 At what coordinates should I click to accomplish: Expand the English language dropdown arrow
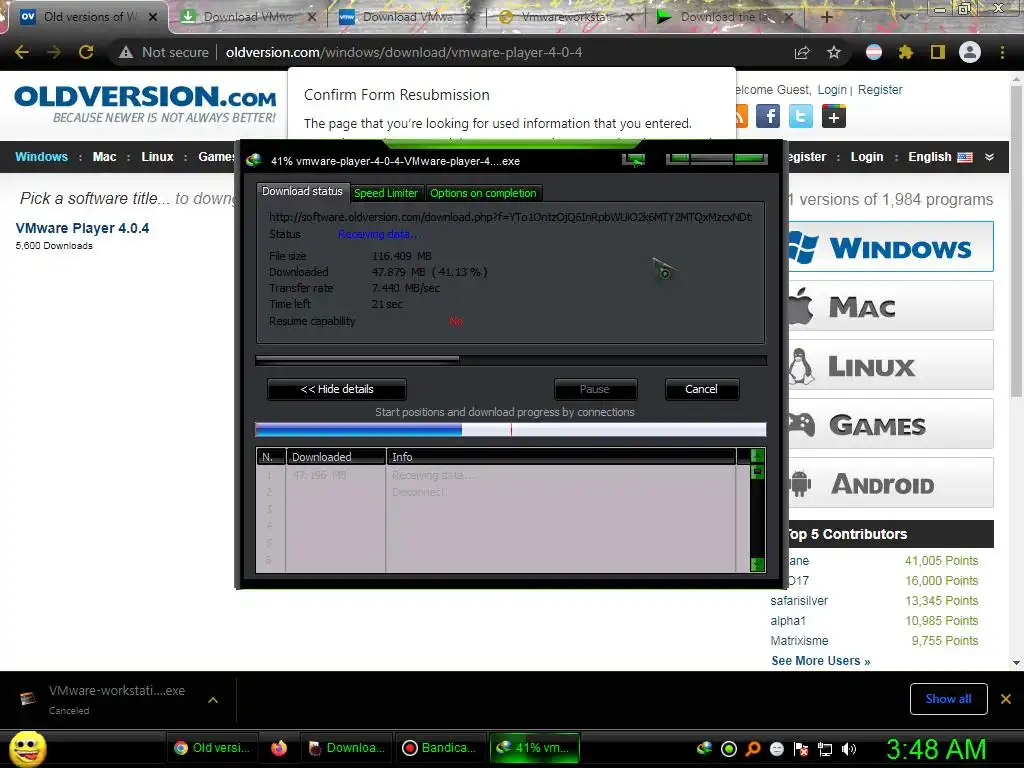coord(989,157)
